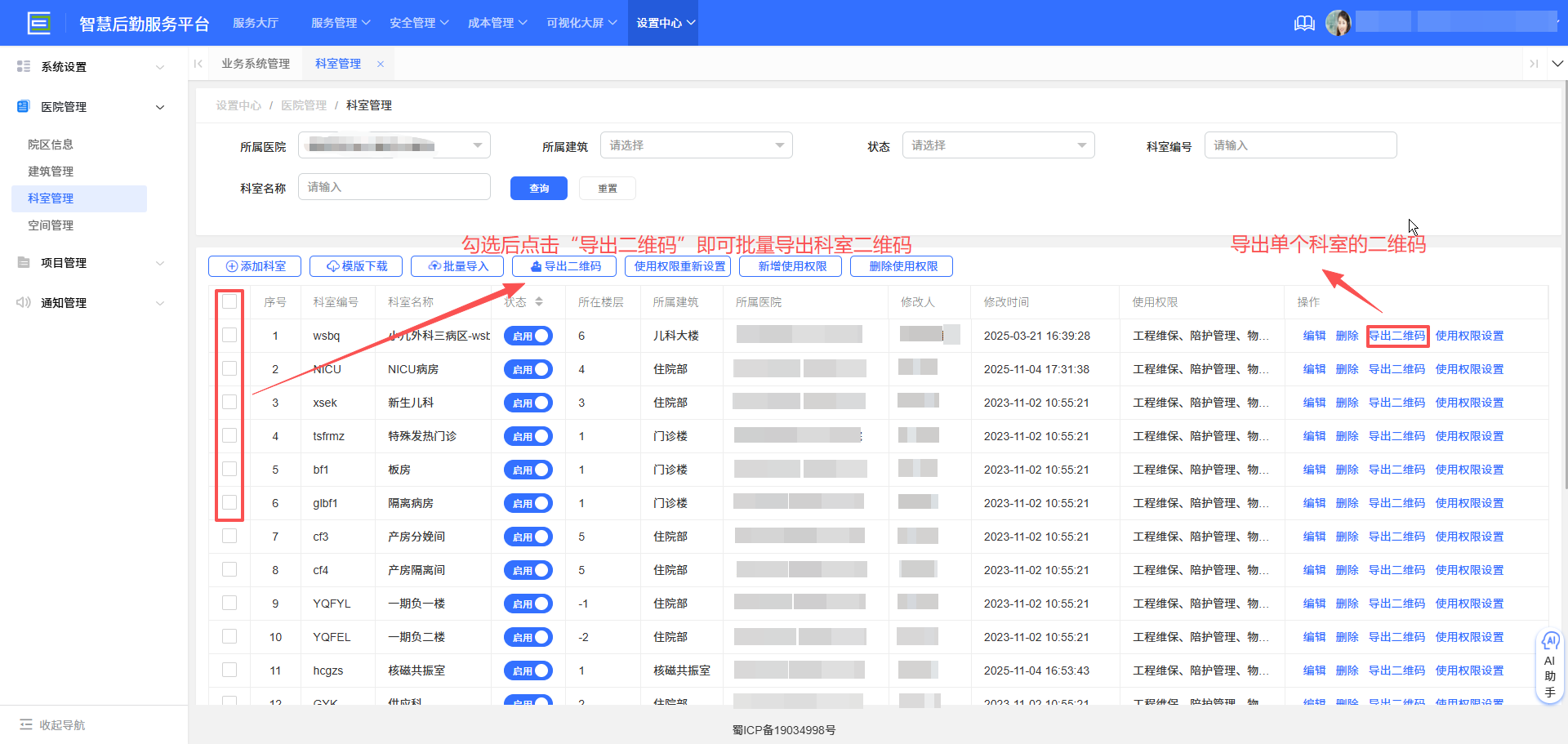The height and width of the screenshot is (744, 1568).
Task: Click the blue 查询 button
Action: pyautogui.click(x=538, y=188)
